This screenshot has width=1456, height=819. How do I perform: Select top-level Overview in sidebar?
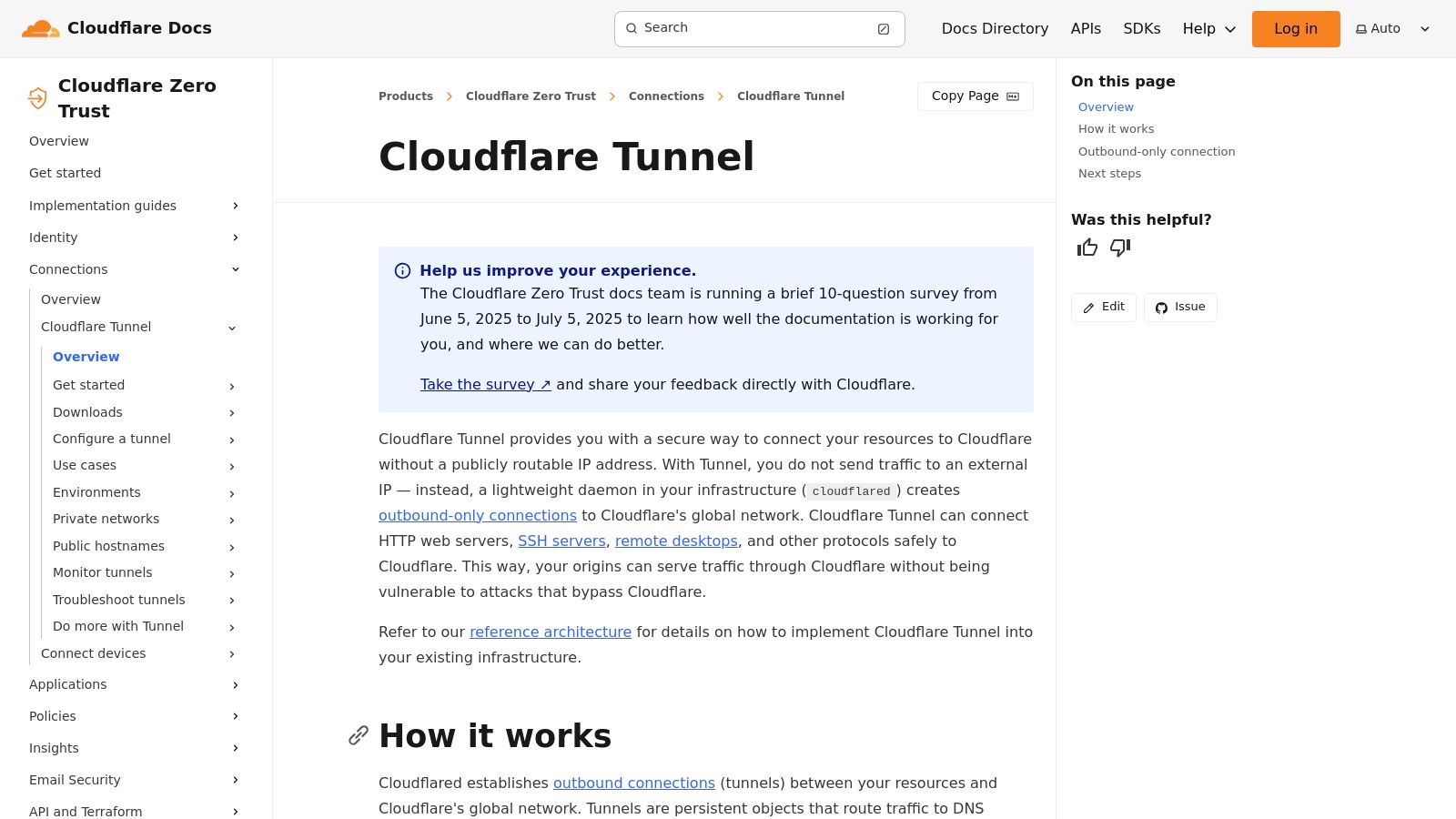(59, 142)
